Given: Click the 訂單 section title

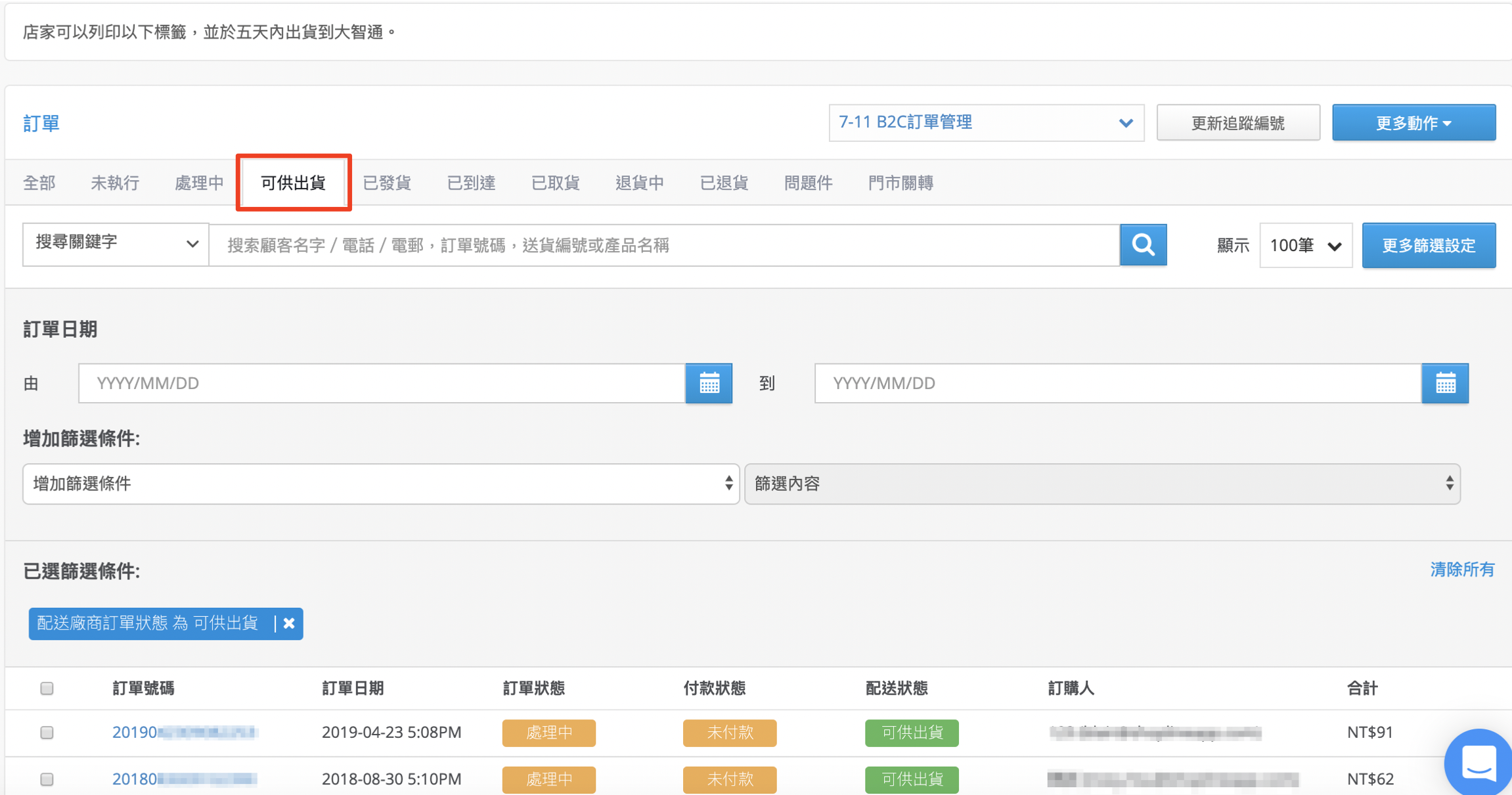Looking at the screenshot, I should (41, 123).
